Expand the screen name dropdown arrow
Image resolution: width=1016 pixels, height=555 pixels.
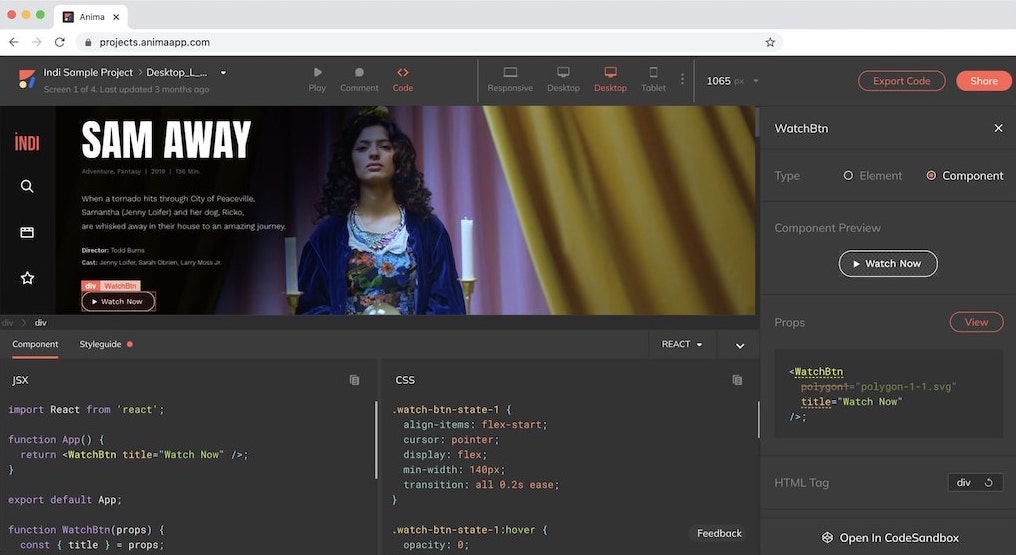[x=223, y=73]
